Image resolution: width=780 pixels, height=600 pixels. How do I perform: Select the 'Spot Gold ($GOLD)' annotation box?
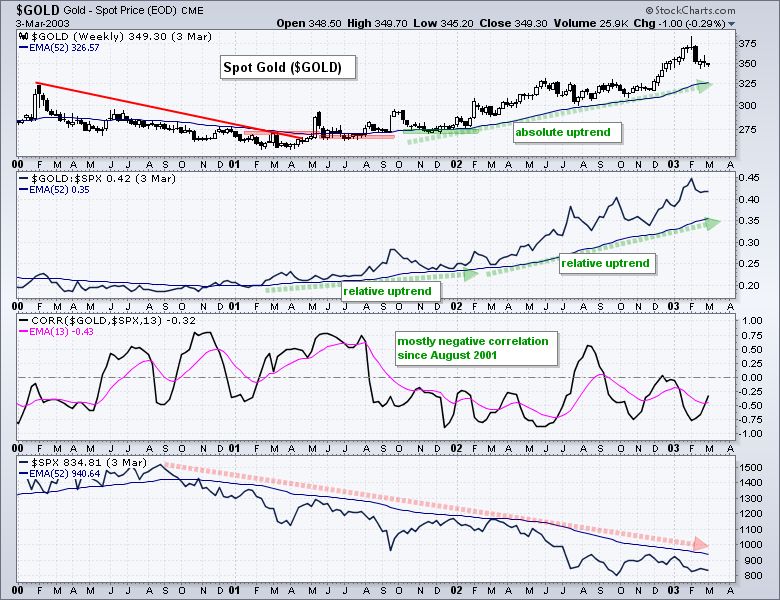288,67
